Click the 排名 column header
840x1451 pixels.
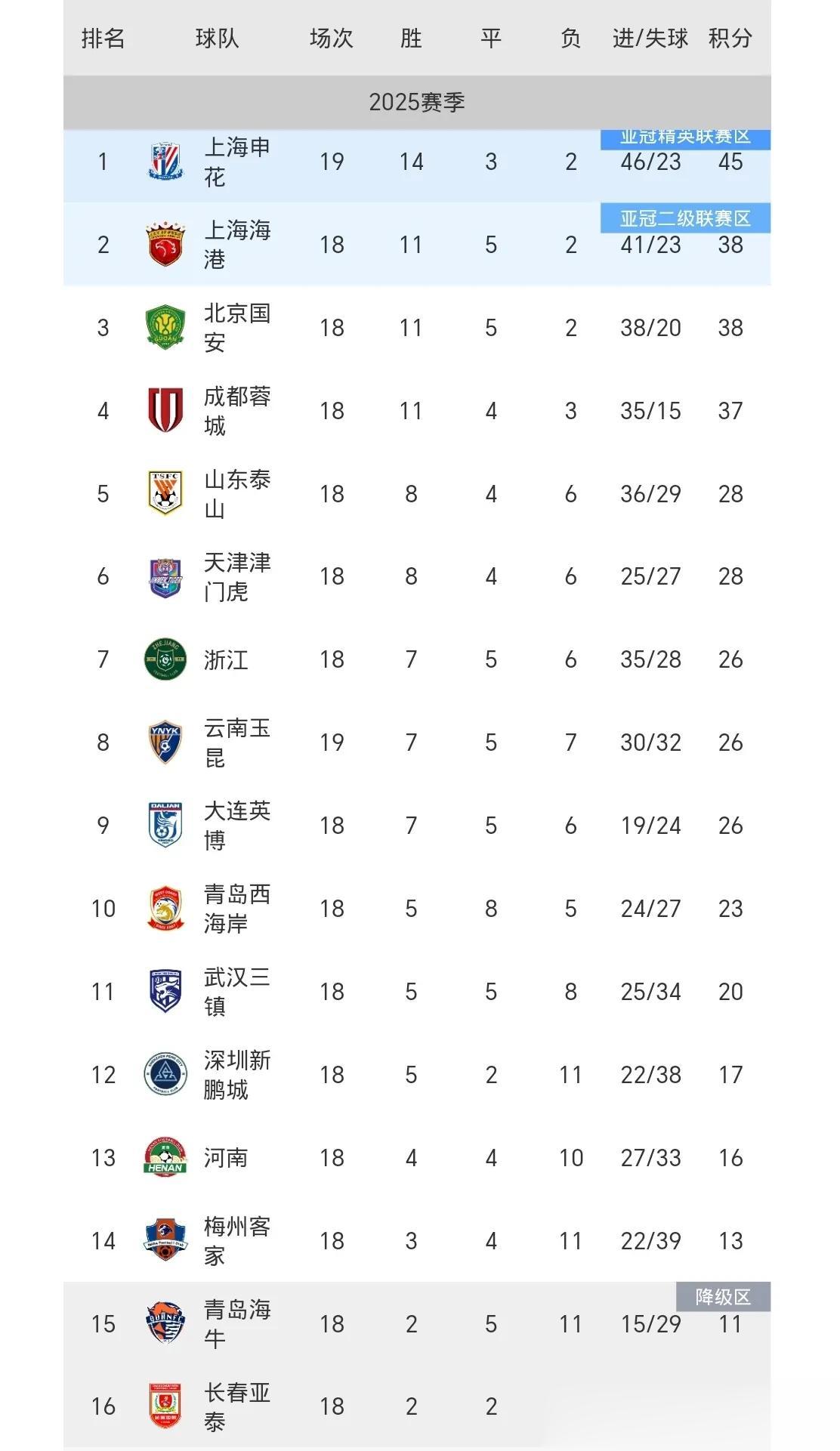103,39
